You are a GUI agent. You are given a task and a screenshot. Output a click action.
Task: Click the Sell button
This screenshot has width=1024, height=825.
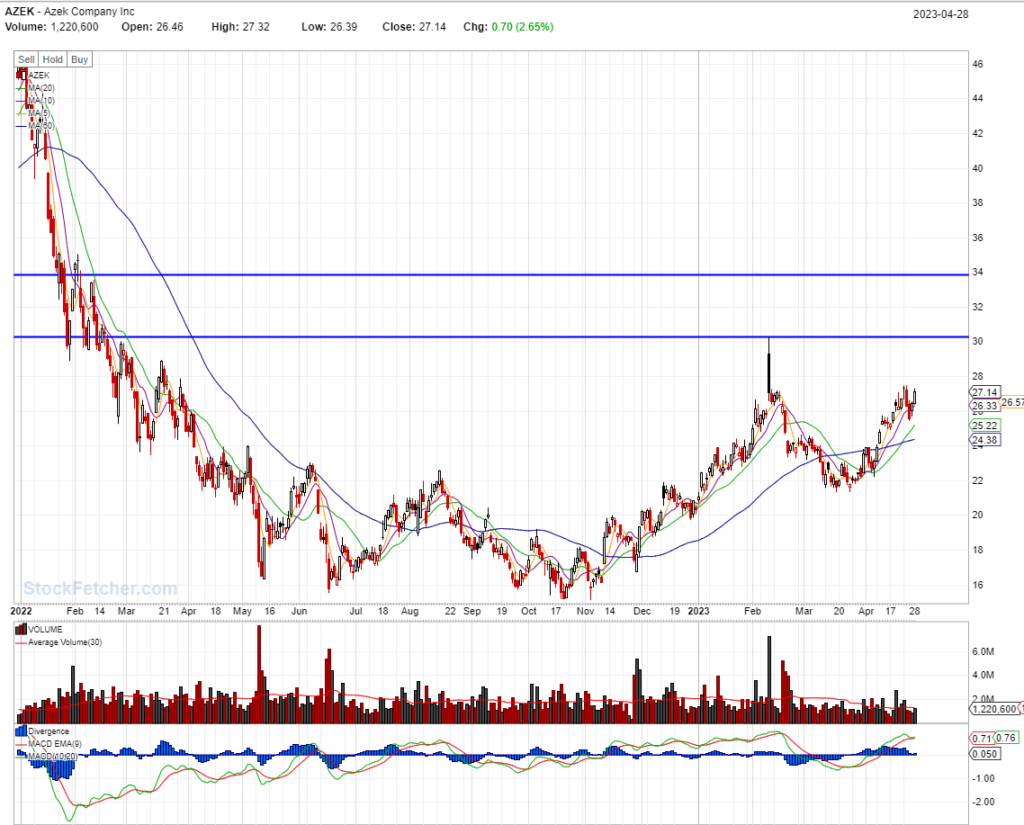tap(26, 59)
